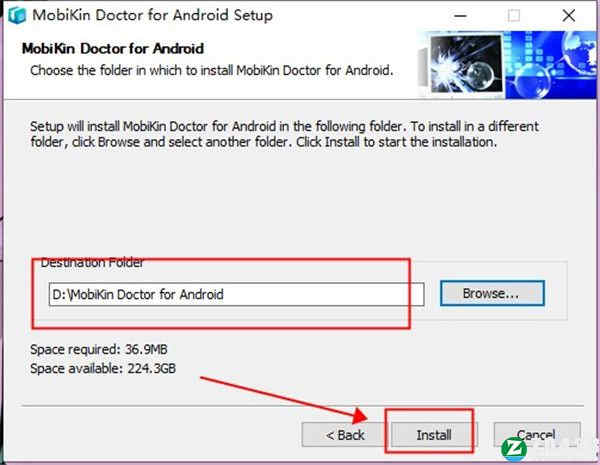This screenshot has height=465, width=600.
Task: Click the setup window title bar text
Action: [153, 15]
